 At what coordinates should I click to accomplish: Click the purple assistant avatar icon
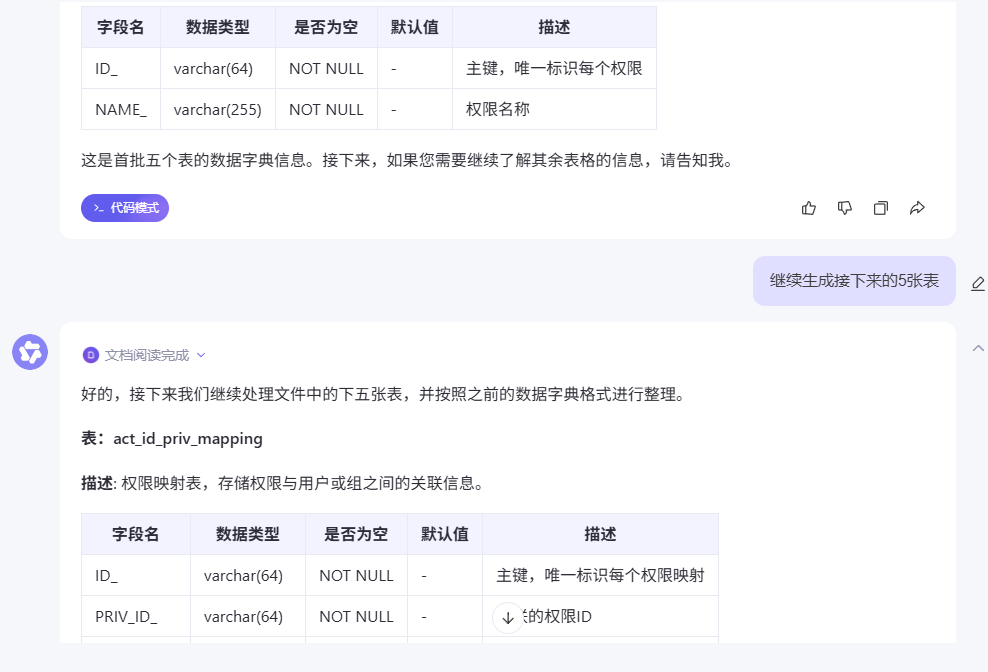pos(30,352)
